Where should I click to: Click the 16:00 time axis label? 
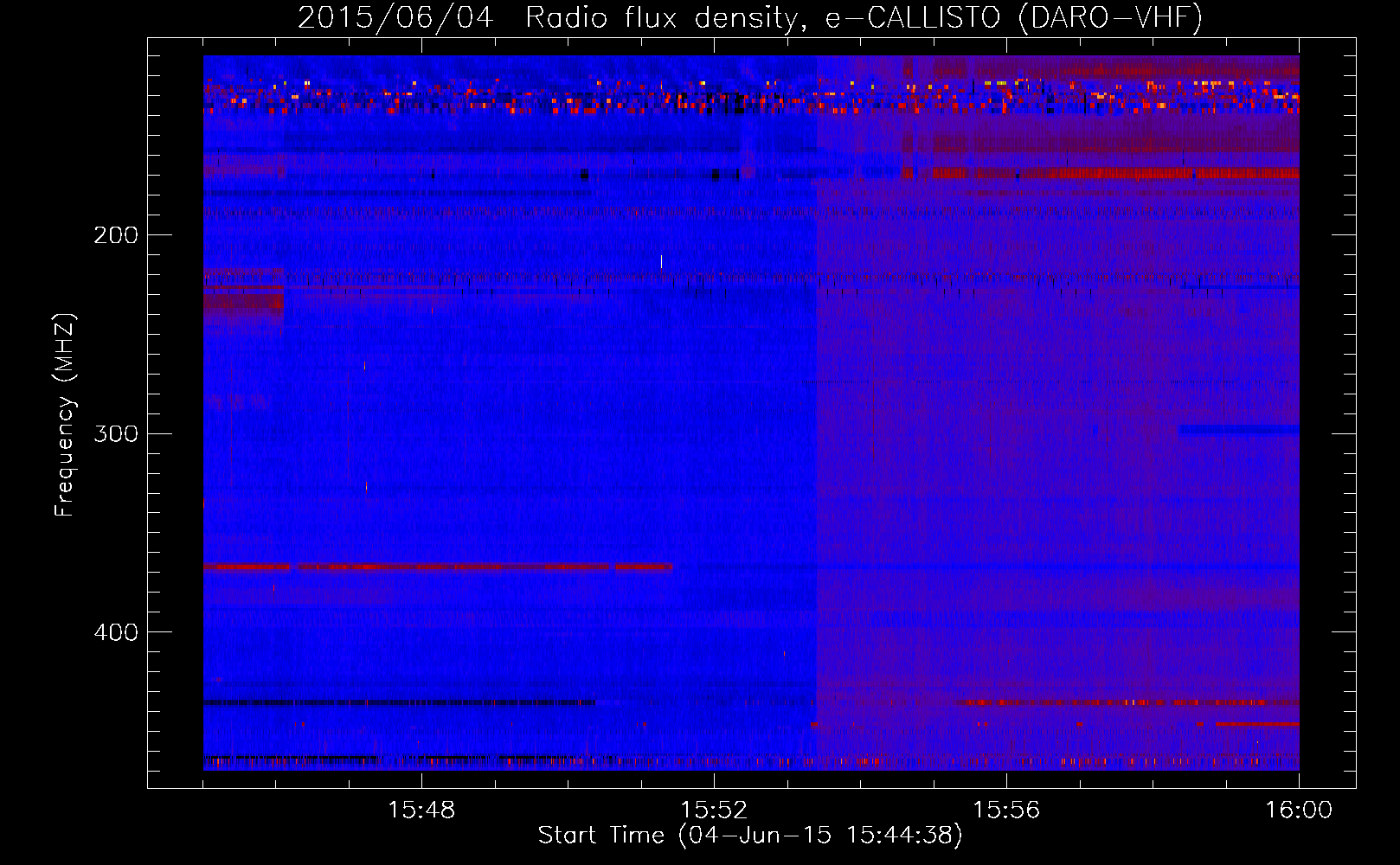(1299, 811)
